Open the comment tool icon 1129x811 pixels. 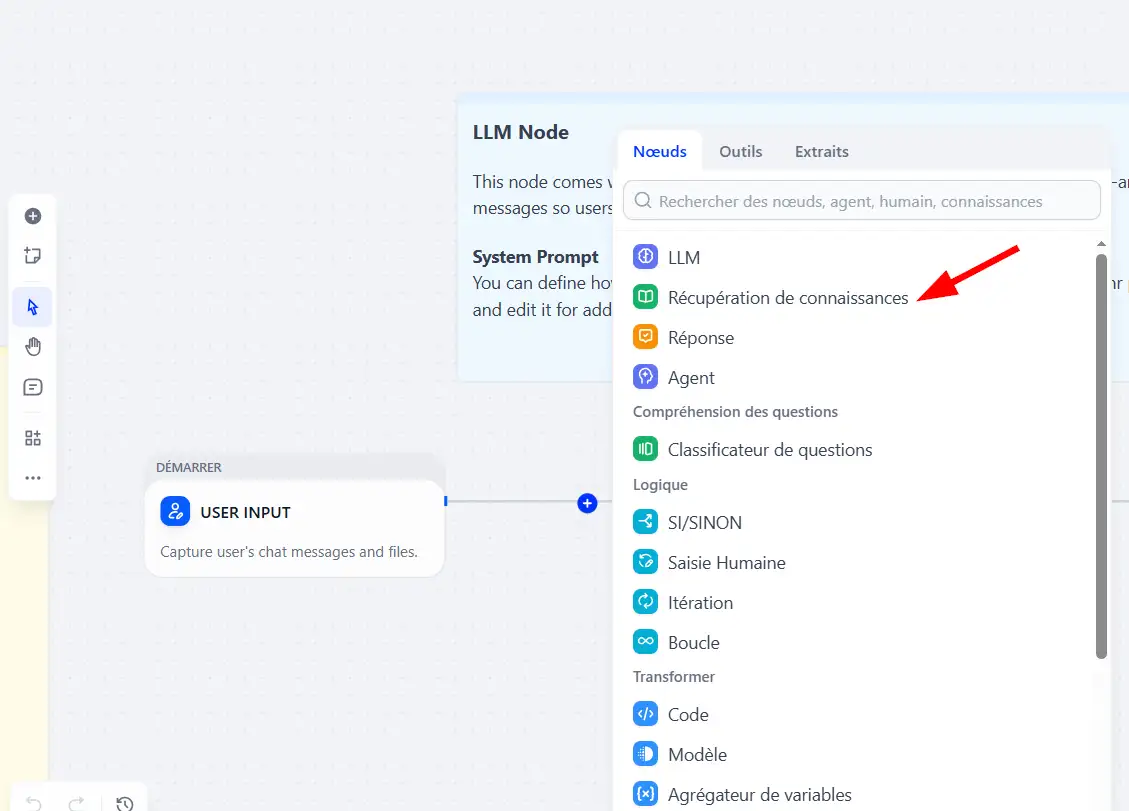point(32,387)
